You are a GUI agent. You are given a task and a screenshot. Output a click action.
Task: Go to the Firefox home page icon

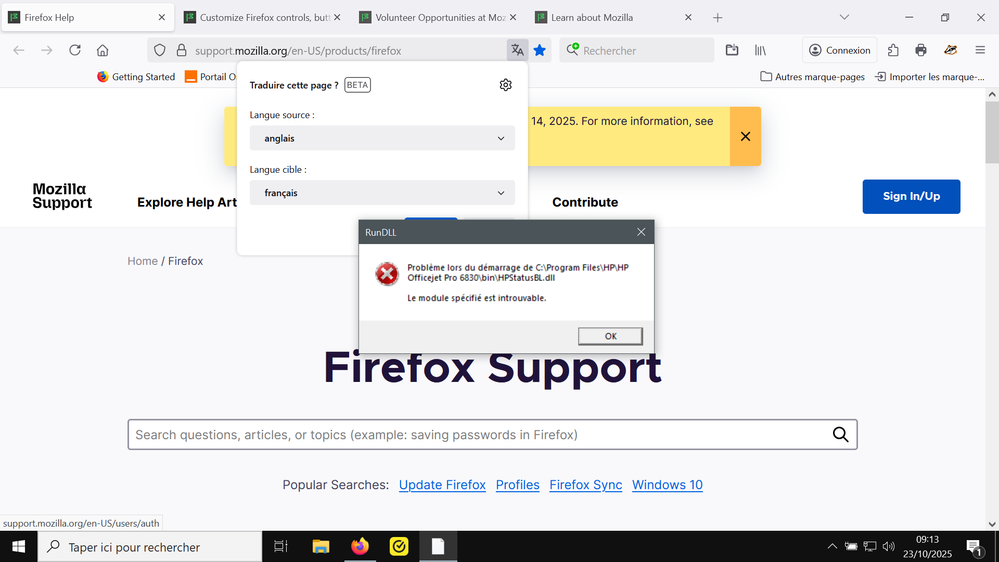[103, 50]
